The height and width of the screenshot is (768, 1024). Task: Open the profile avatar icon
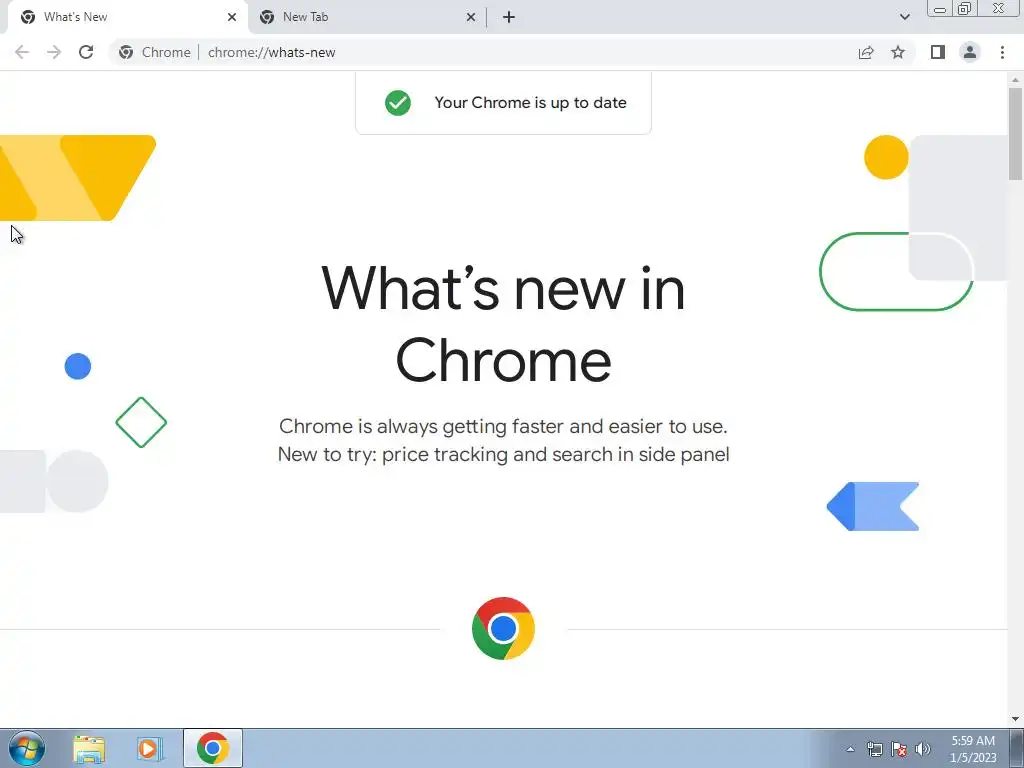tap(970, 52)
